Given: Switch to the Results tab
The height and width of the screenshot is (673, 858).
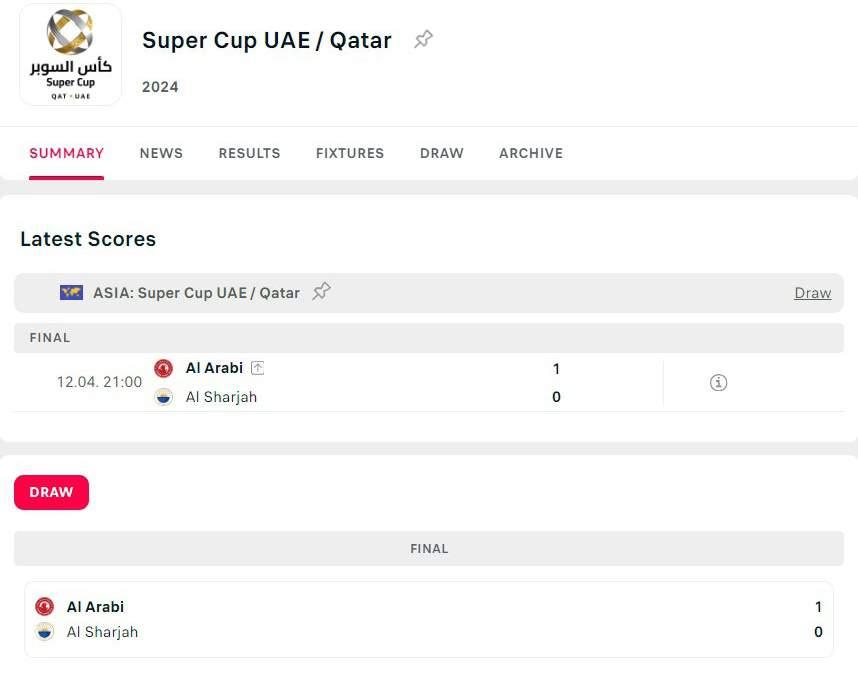Looking at the screenshot, I should point(249,153).
